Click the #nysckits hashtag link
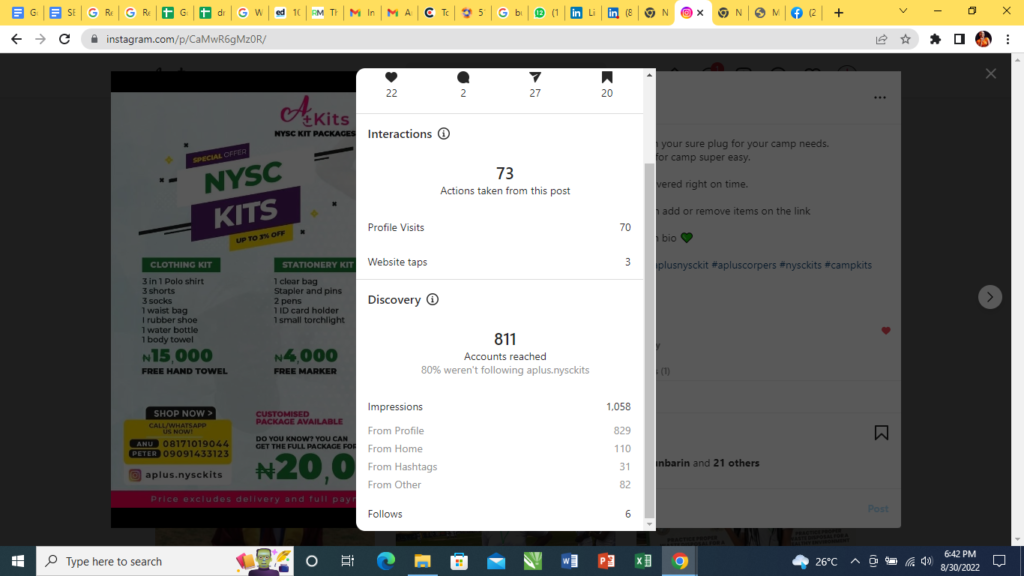The height and width of the screenshot is (576, 1024). point(800,264)
